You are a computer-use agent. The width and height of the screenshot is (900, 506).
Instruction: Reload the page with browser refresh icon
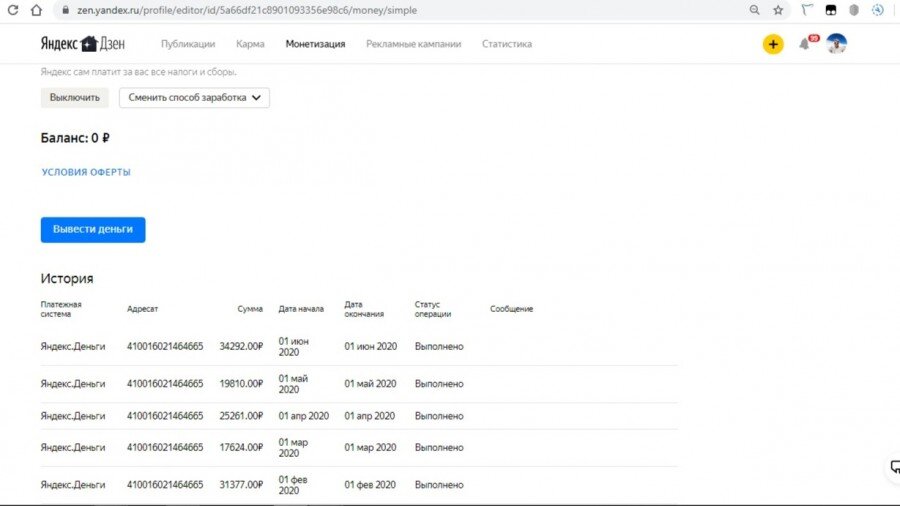[13, 10]
